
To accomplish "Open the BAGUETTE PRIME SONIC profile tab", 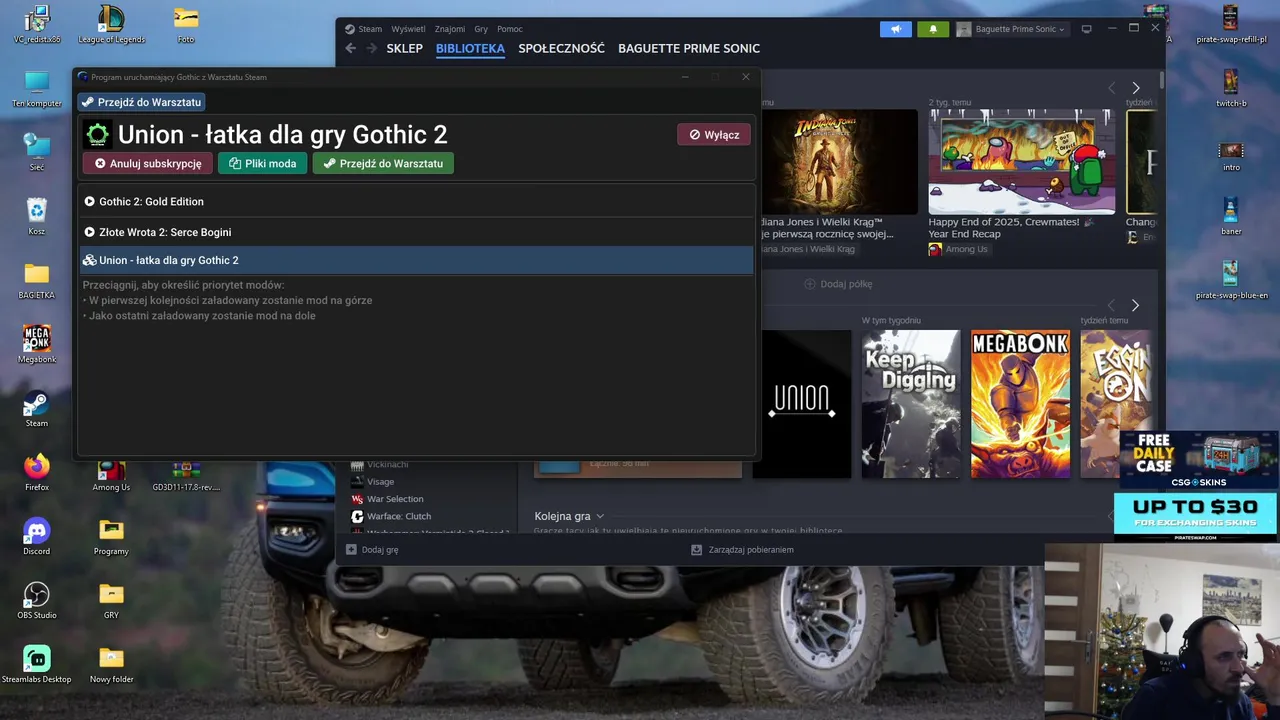I will click(x=689, y=48).
